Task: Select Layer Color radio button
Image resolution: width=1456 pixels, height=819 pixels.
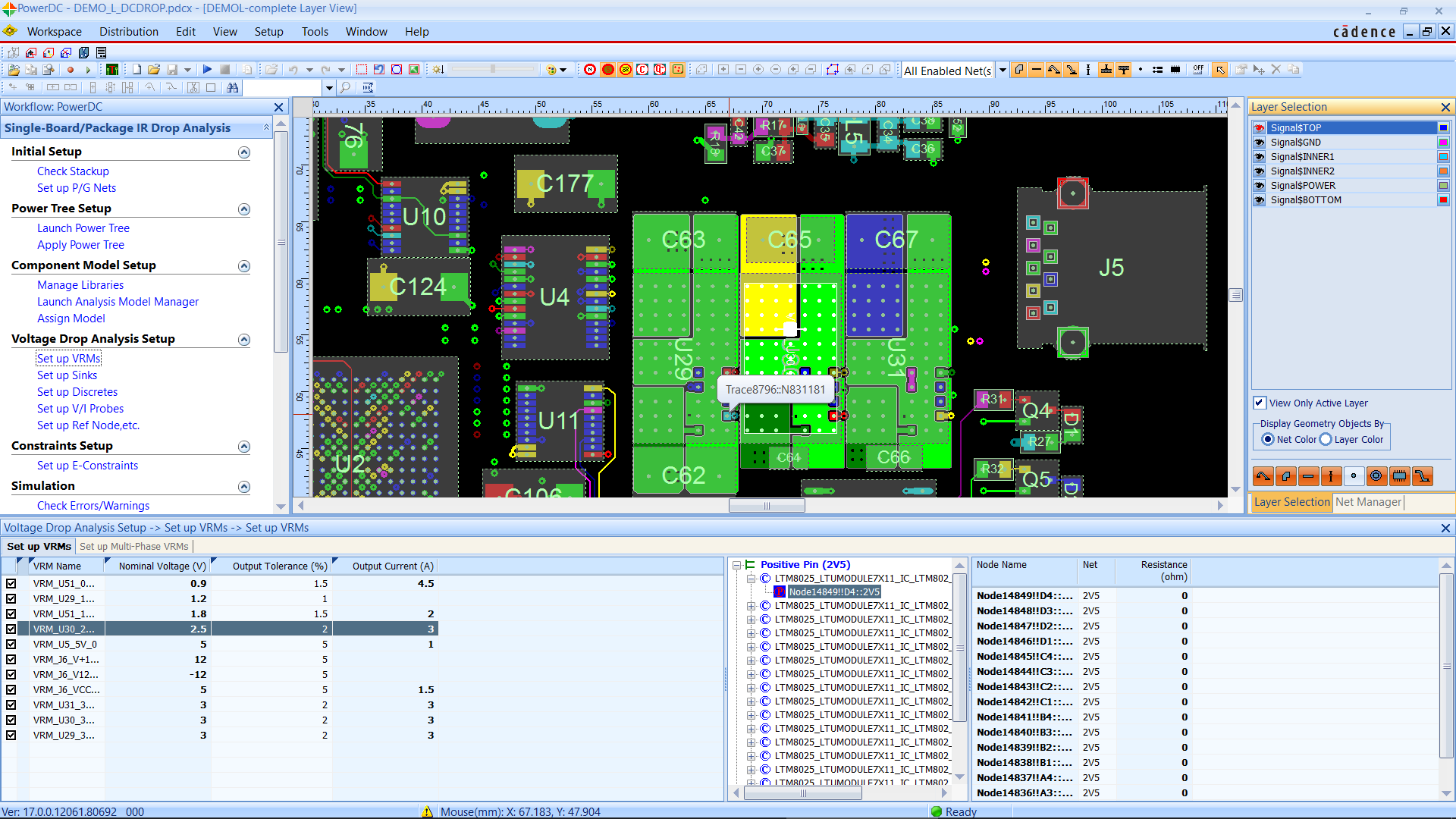Action: [x=1326, y=439]
